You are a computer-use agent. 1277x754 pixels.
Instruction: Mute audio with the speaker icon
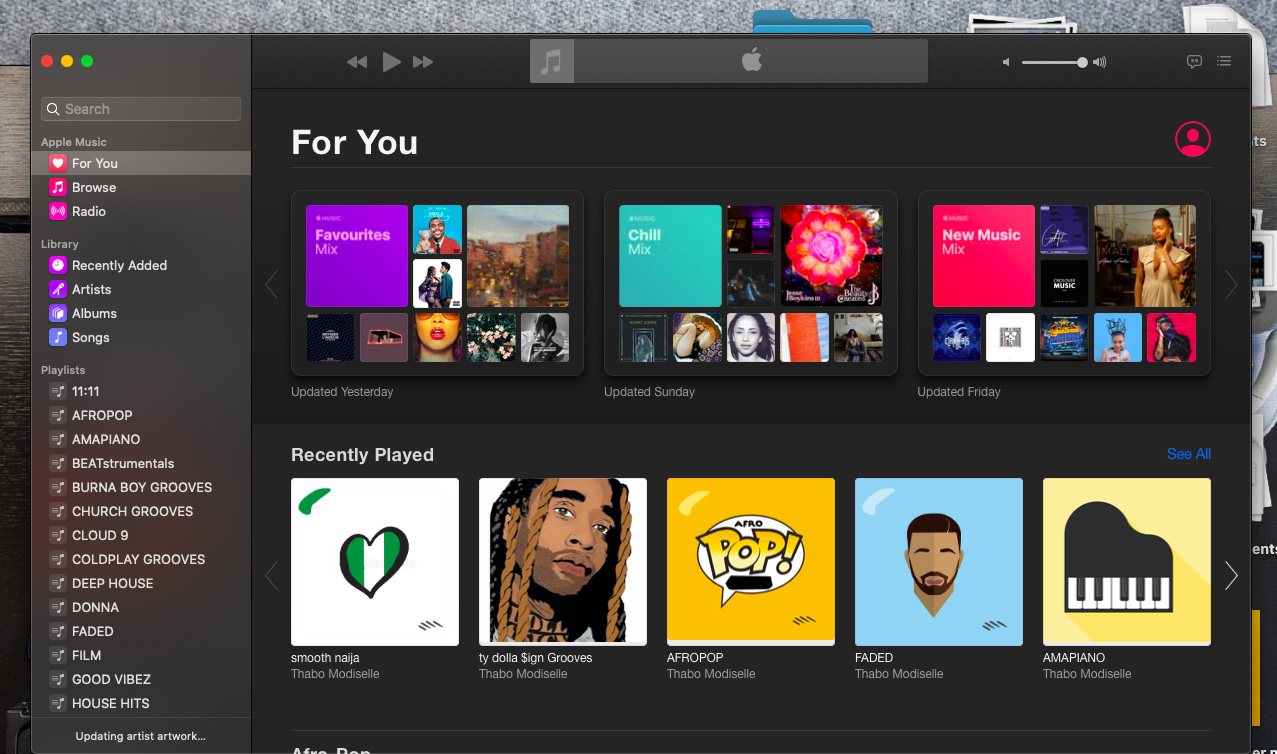point(1004,61)
